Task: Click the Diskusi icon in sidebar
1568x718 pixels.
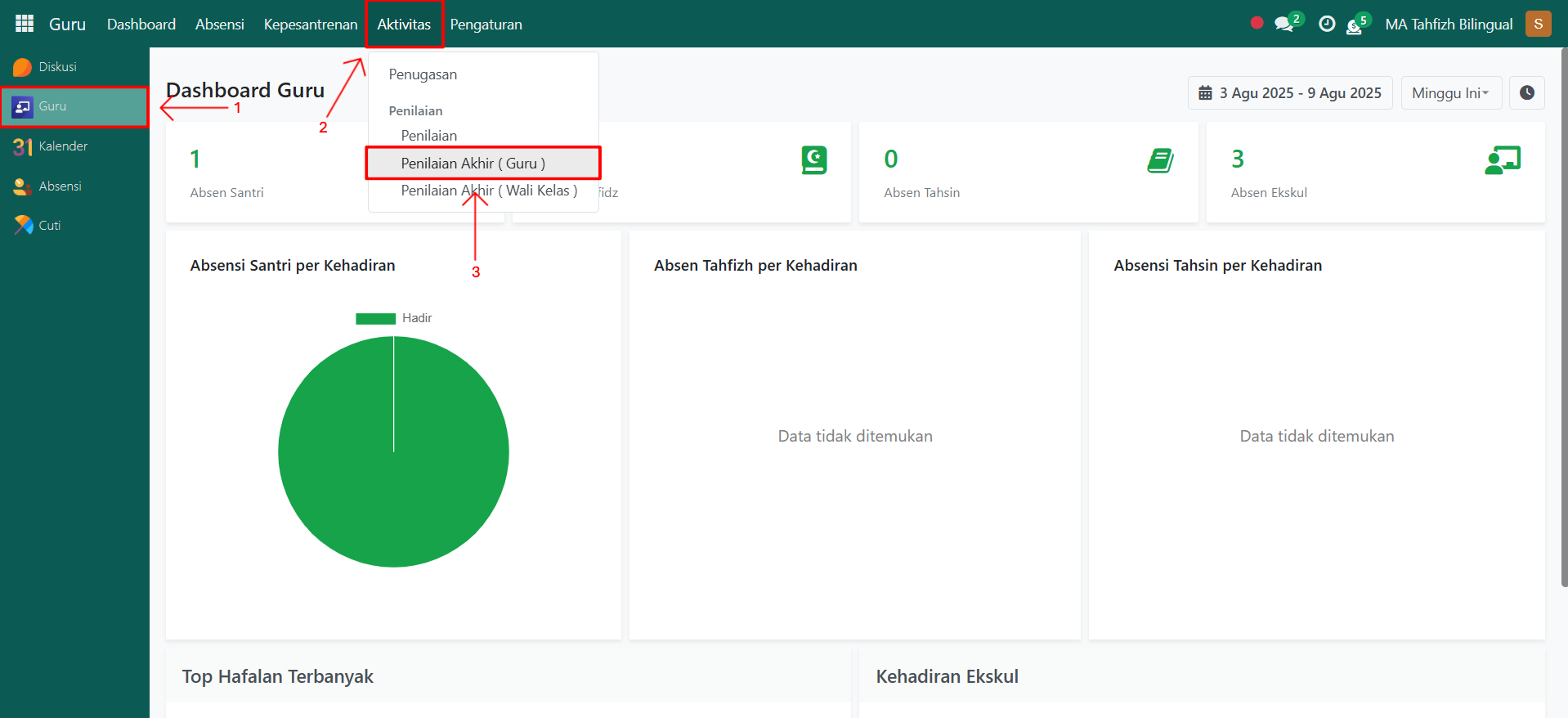Action: 23,67
